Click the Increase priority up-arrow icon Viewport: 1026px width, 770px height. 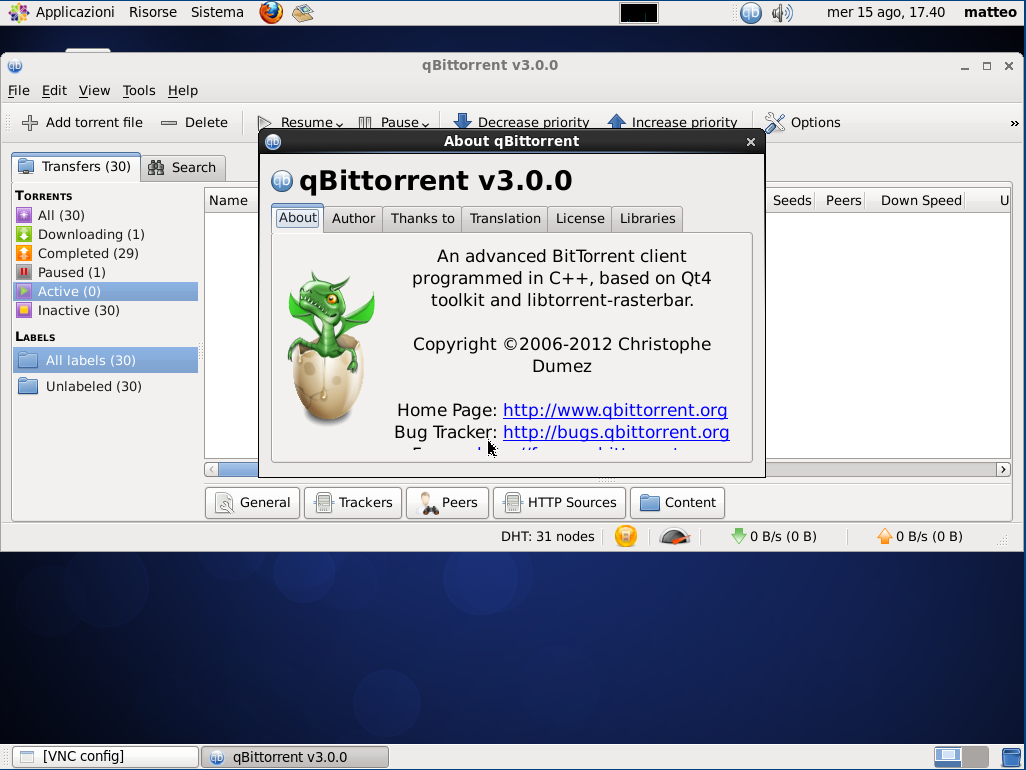tap(617, 122)
